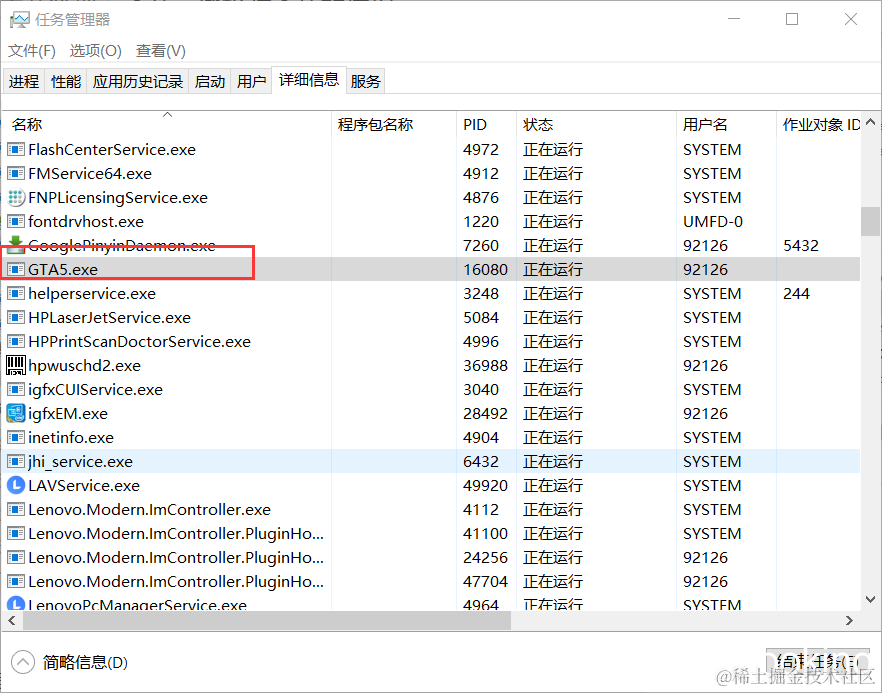This screenshot has width=882, height=693.
Task: Click PID value 16080
Action: pos(485,270)
